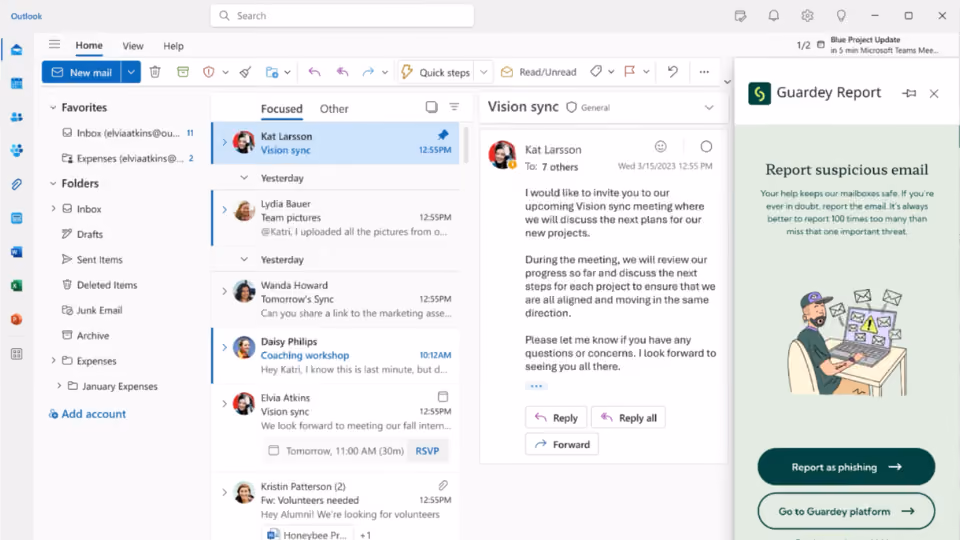Switch to the View tab
The width and height of the screenshot is (960, 540).
click(x=133, y=46)
